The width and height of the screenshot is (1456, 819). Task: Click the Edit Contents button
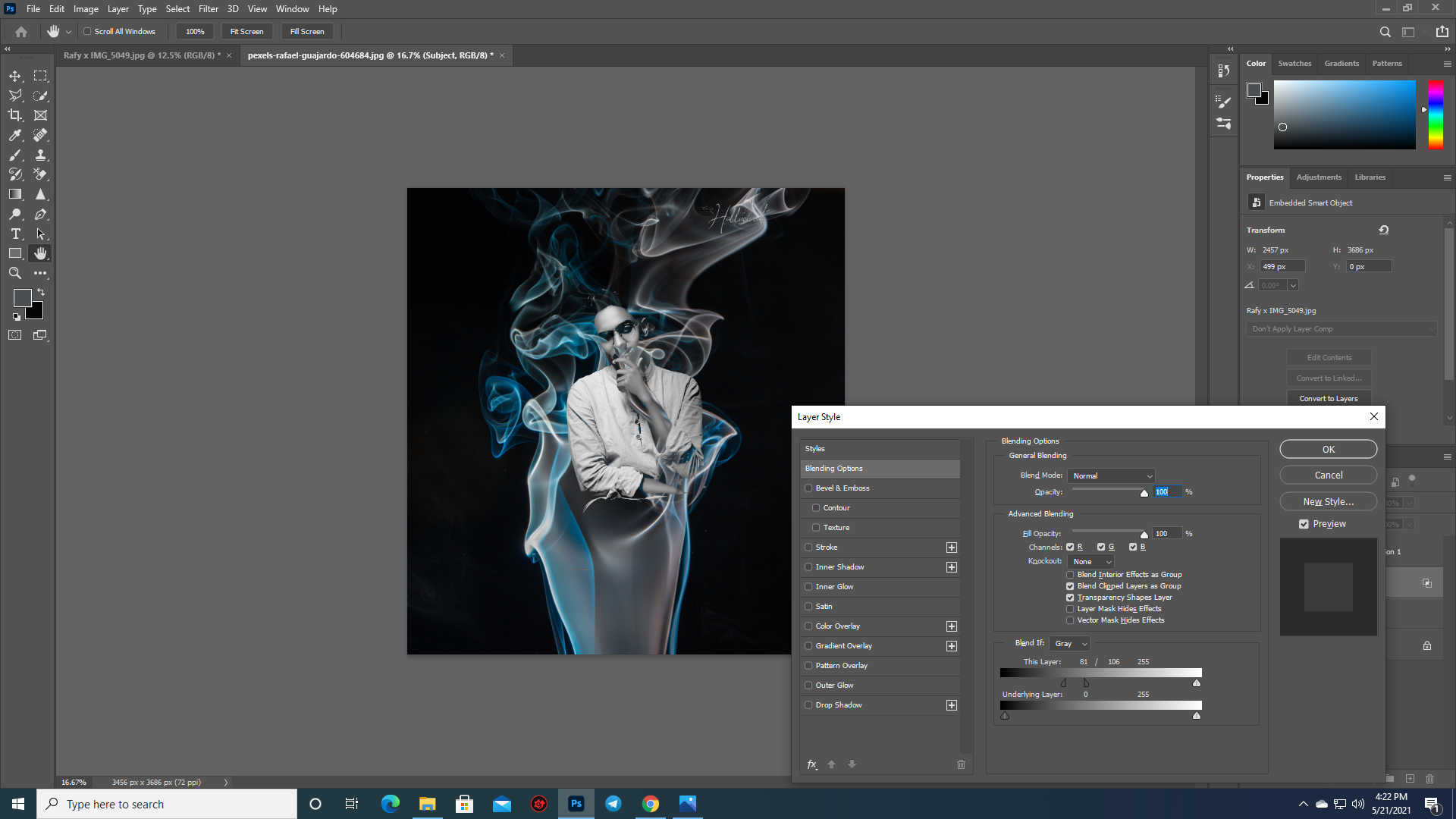coord(1328,357)
